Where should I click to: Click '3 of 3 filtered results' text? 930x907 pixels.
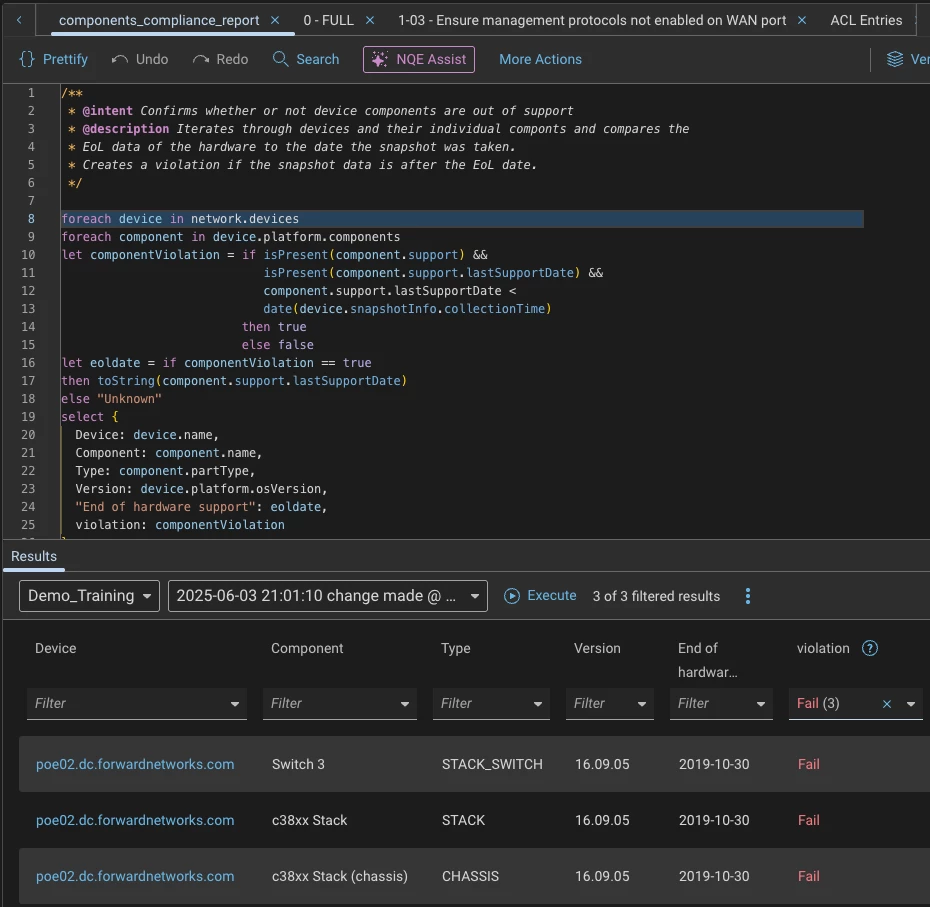click(x=656, y=596)
